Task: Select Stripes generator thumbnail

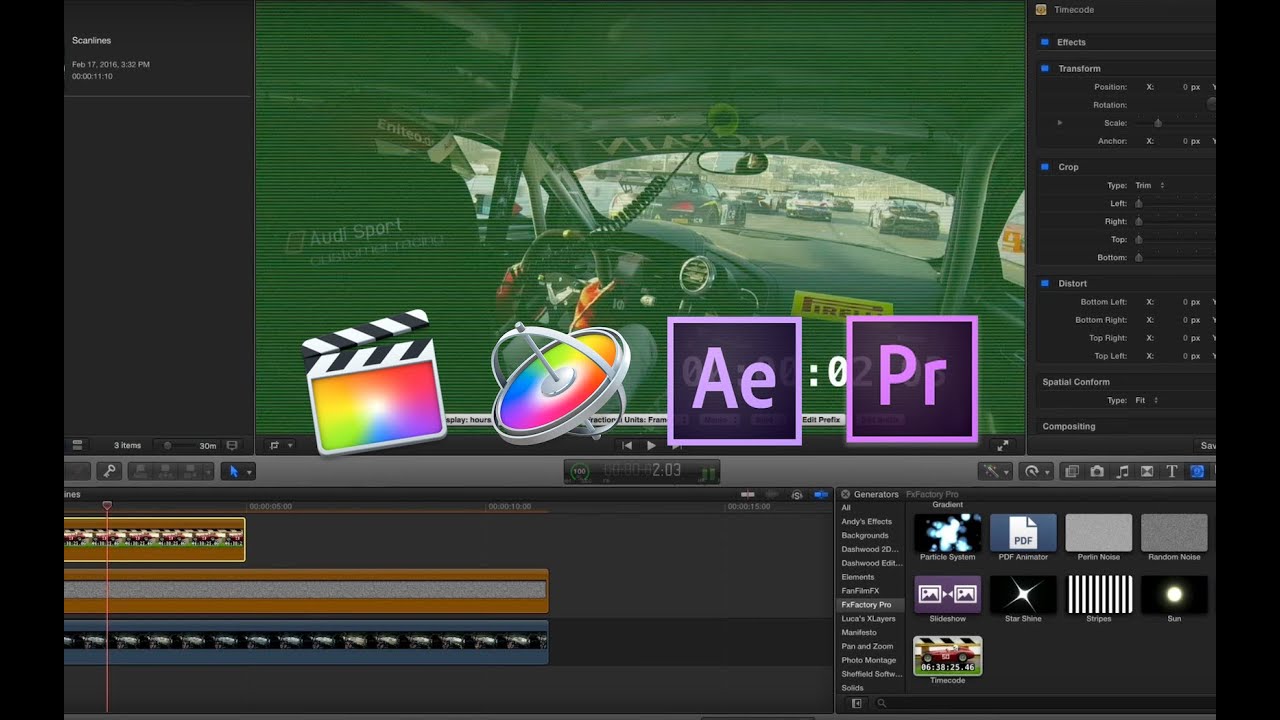Action: [x=1099, y=595]
